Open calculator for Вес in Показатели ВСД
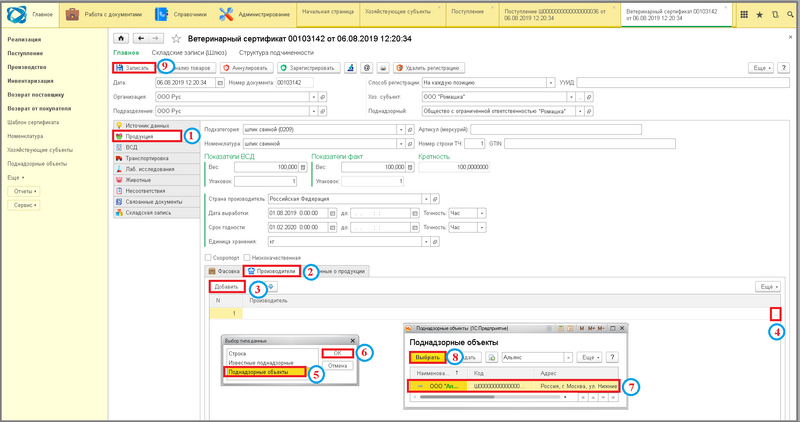Screen dimensions: 800x422 pyautogui.click(x=303, y=167)
